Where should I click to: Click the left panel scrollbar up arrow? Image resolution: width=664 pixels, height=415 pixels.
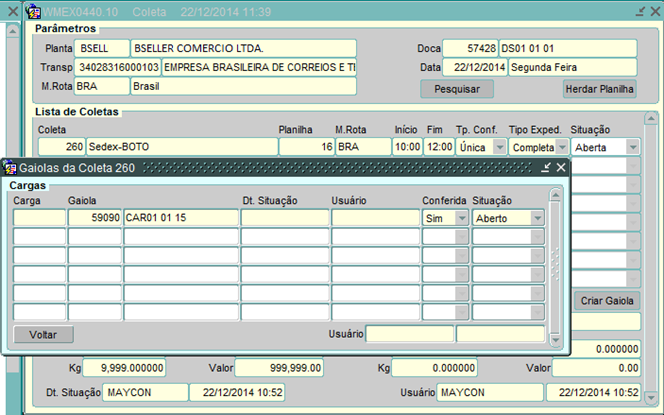coord(13,31)
